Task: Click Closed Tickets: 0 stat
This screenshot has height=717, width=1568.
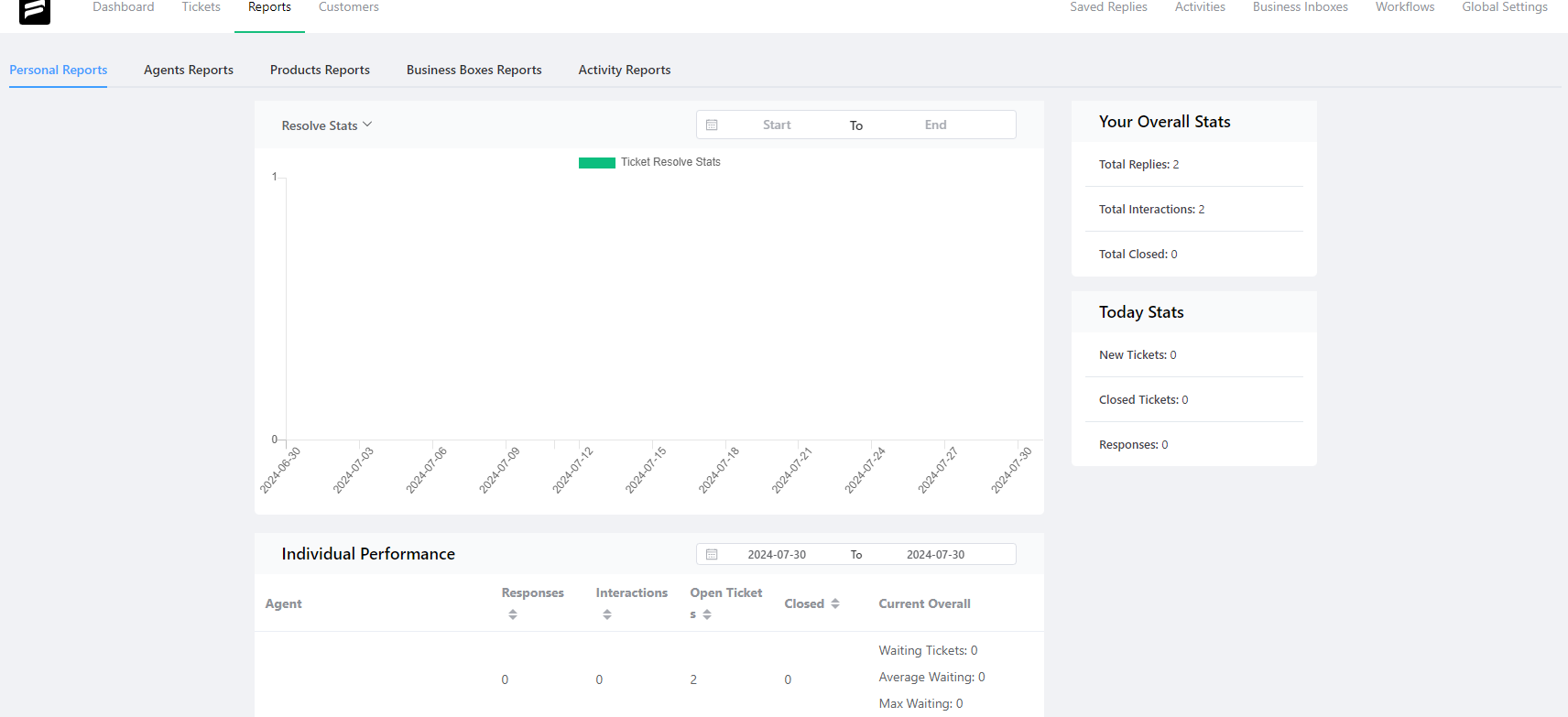Action: click(1143, 400)
